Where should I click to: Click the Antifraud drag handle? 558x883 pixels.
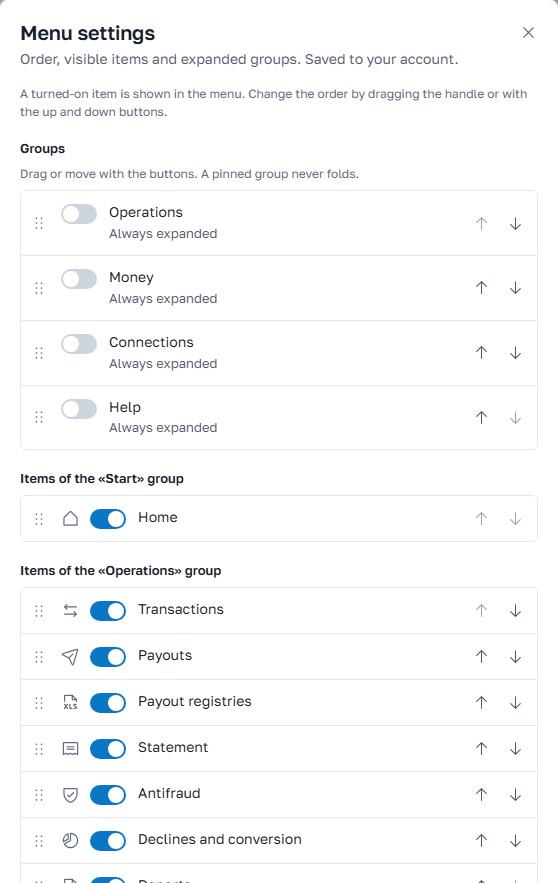click(39, 795)
